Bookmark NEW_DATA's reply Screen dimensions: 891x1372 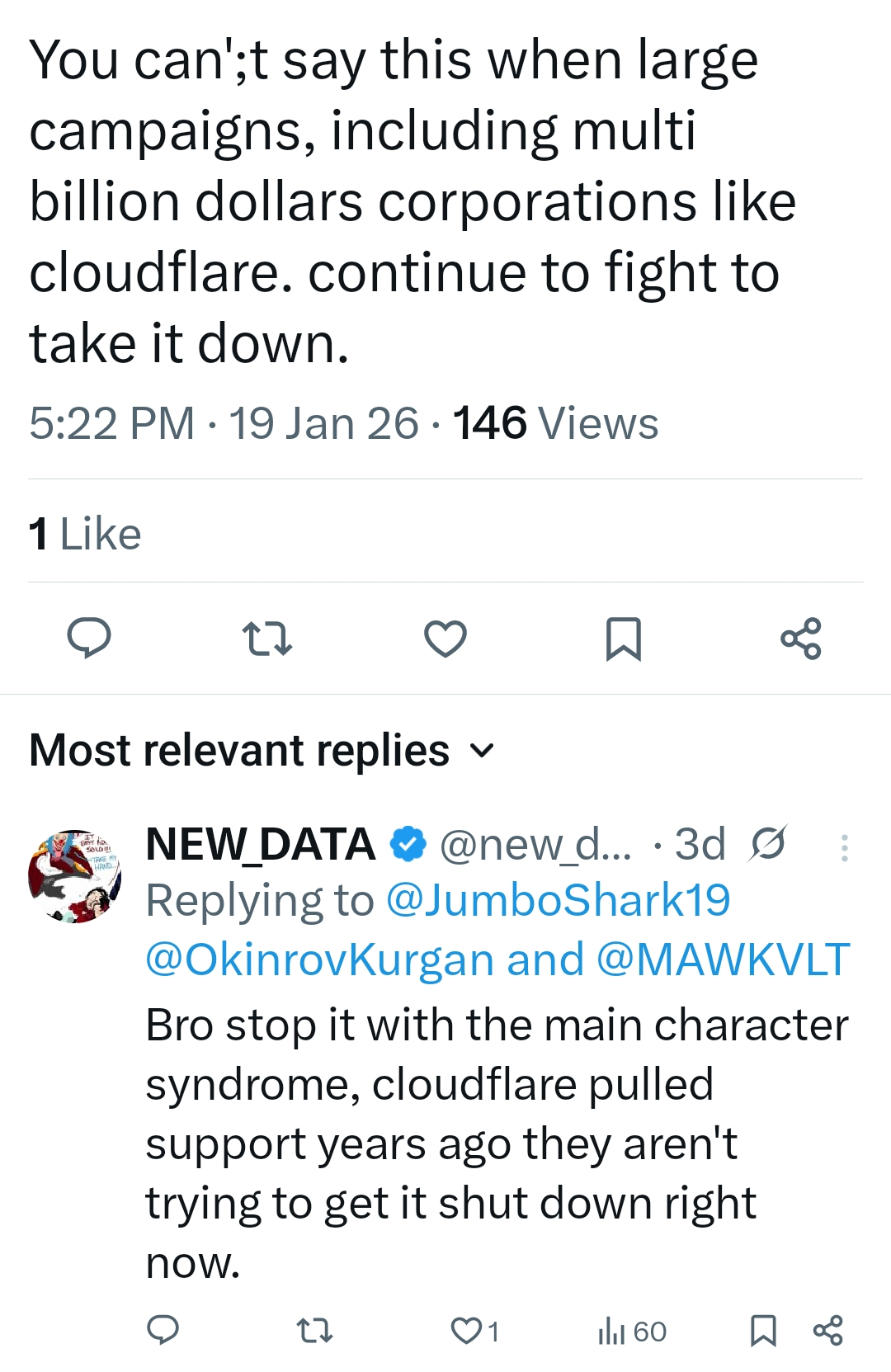click(763, 1330)
